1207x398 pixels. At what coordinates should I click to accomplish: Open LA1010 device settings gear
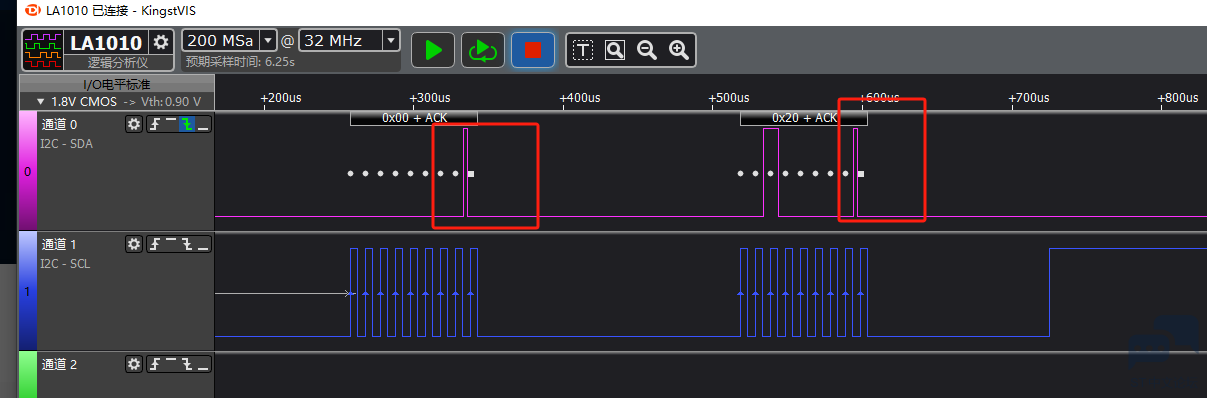(x=162, y=42)
